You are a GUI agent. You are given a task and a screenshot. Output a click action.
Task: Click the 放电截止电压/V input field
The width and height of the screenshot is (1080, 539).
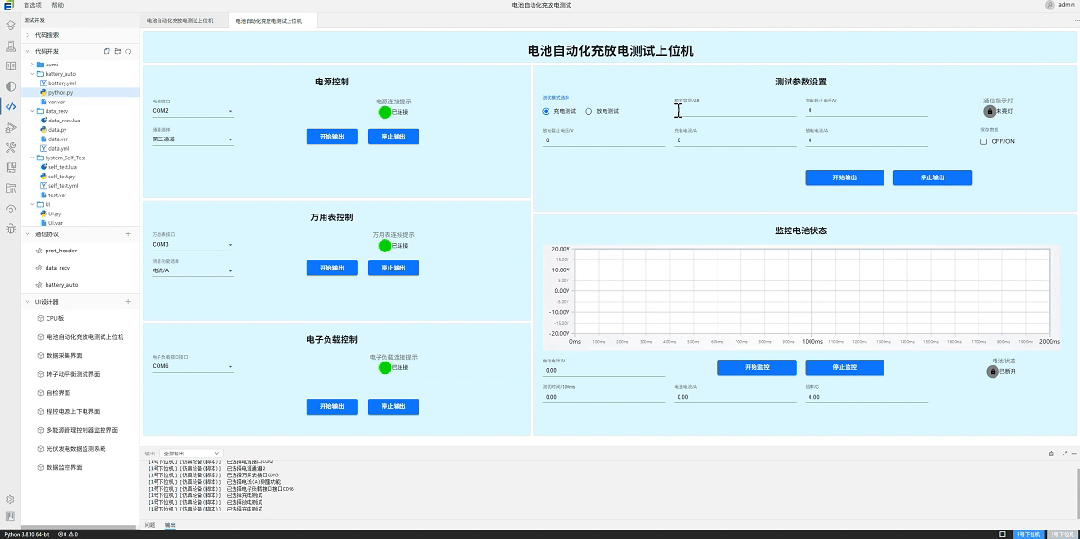point(604,140)
